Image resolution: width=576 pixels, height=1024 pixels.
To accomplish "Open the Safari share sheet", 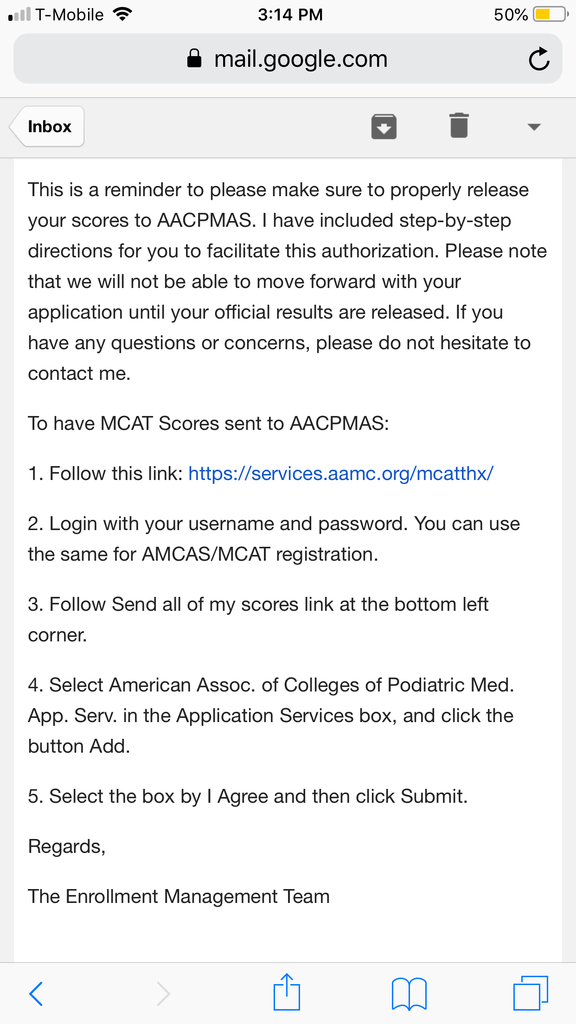I will [x=287, y=991].
